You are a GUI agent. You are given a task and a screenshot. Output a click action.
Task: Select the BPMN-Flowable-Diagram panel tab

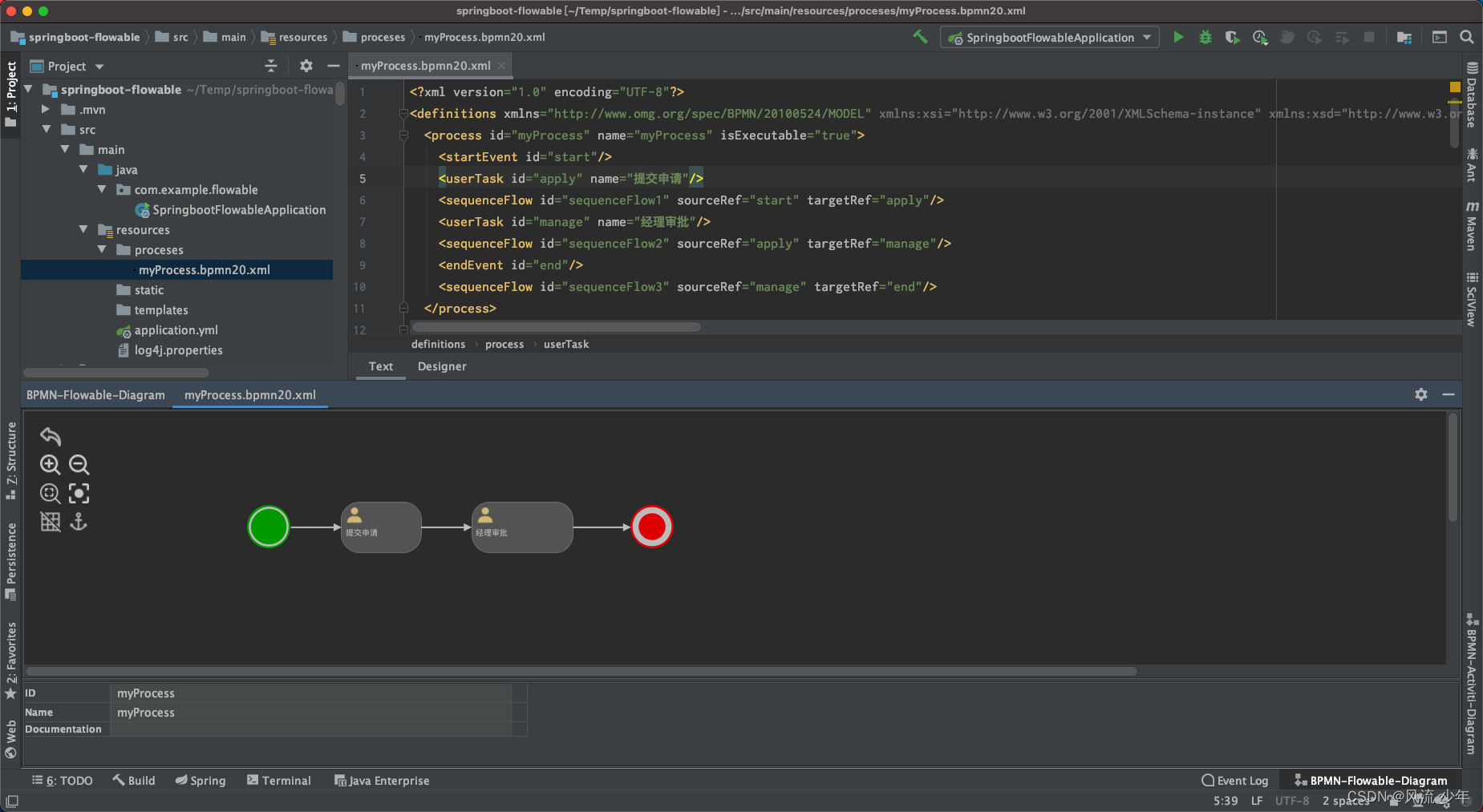point(95,395)
